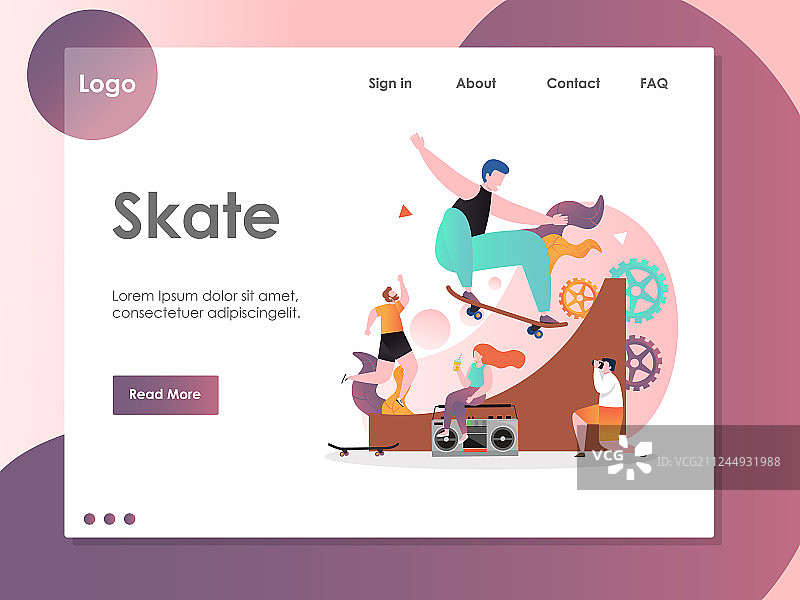Click the teal gear icon

coord(639,290)
